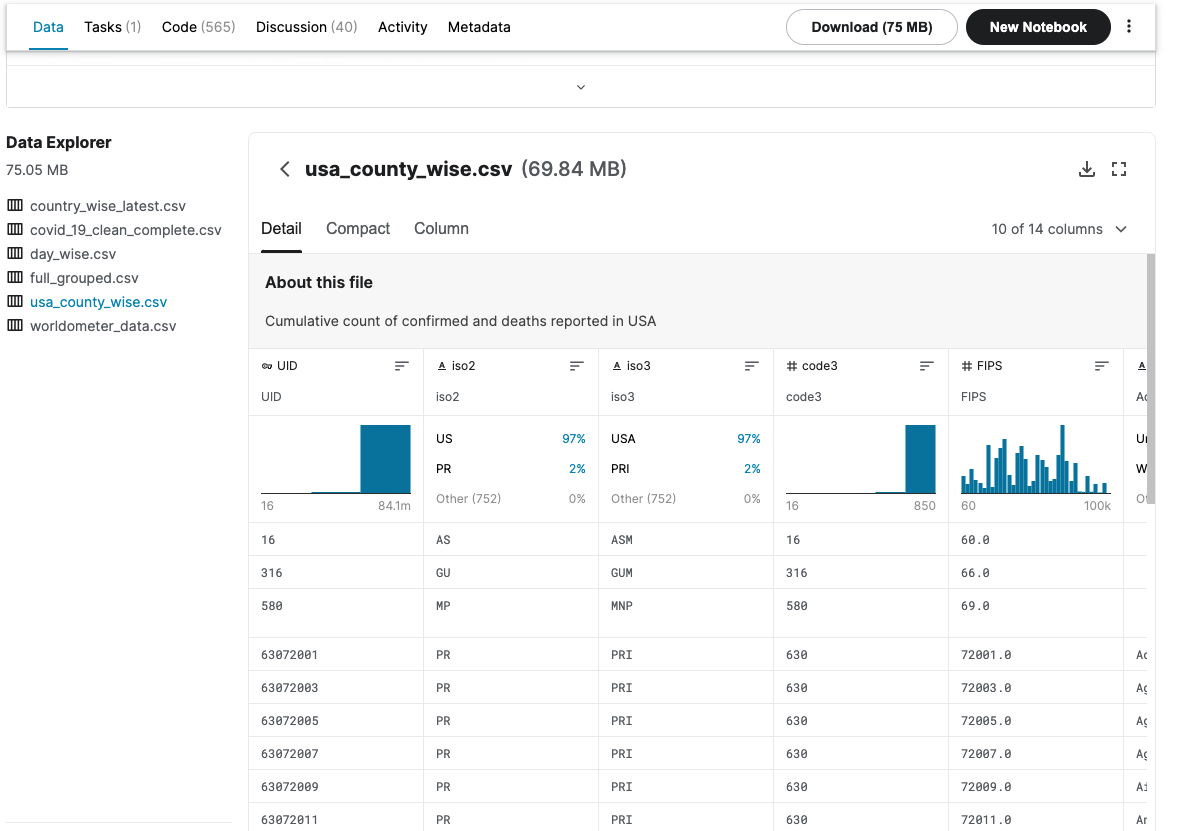Expand the collapsed section via the top chevron
1182x831 pixels.
580,87
